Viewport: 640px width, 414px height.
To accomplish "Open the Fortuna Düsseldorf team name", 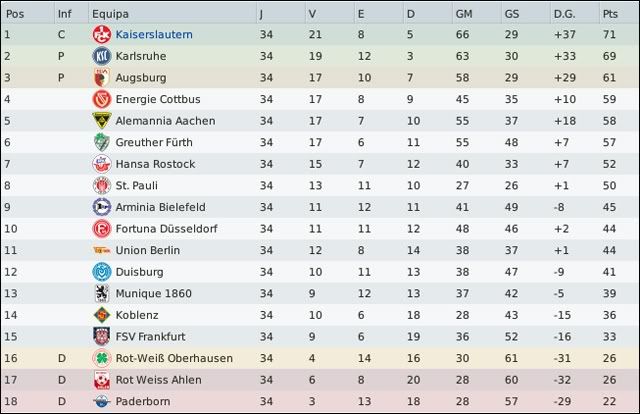I will tap(166, 229).
